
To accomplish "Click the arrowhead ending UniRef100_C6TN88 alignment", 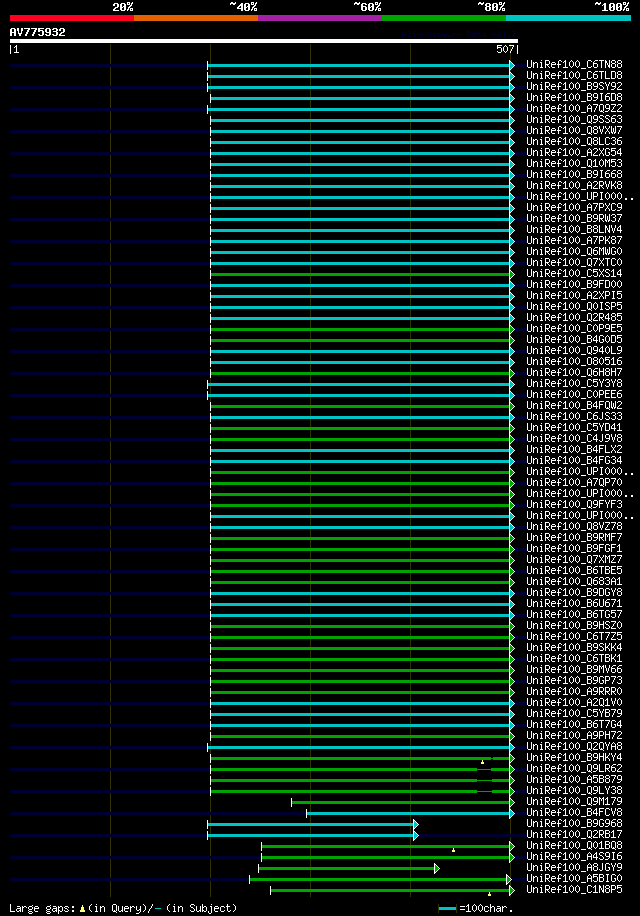I will pyautogui.click(x=512, y=65).
